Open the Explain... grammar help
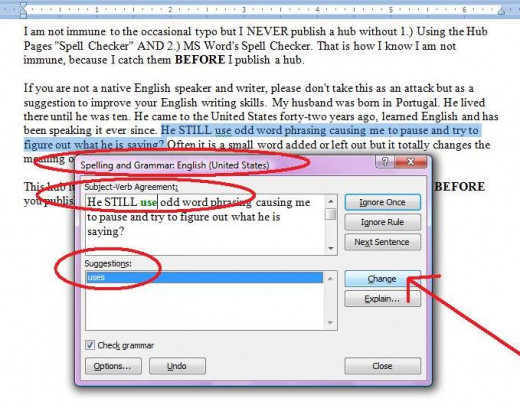The image size is (520, 405). pyautogui.click(x=382, y=299)
